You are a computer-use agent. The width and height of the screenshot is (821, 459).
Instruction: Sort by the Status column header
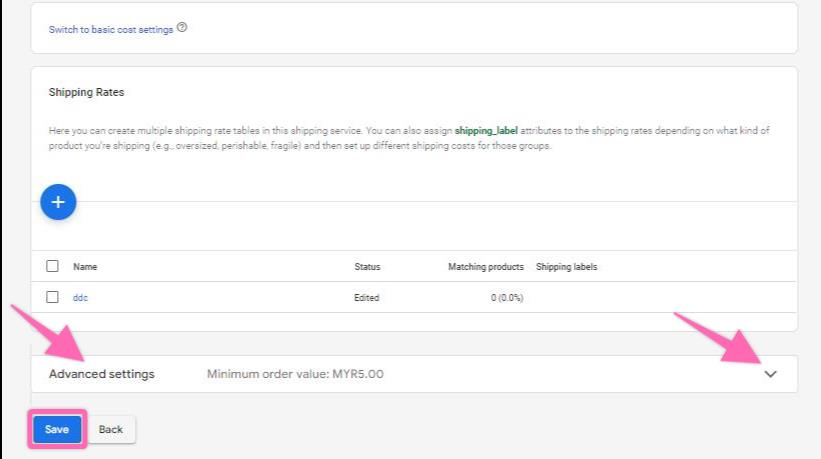367,267
